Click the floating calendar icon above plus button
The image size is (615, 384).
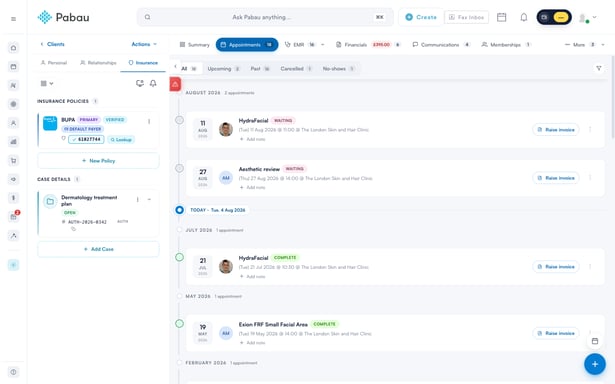595,341
